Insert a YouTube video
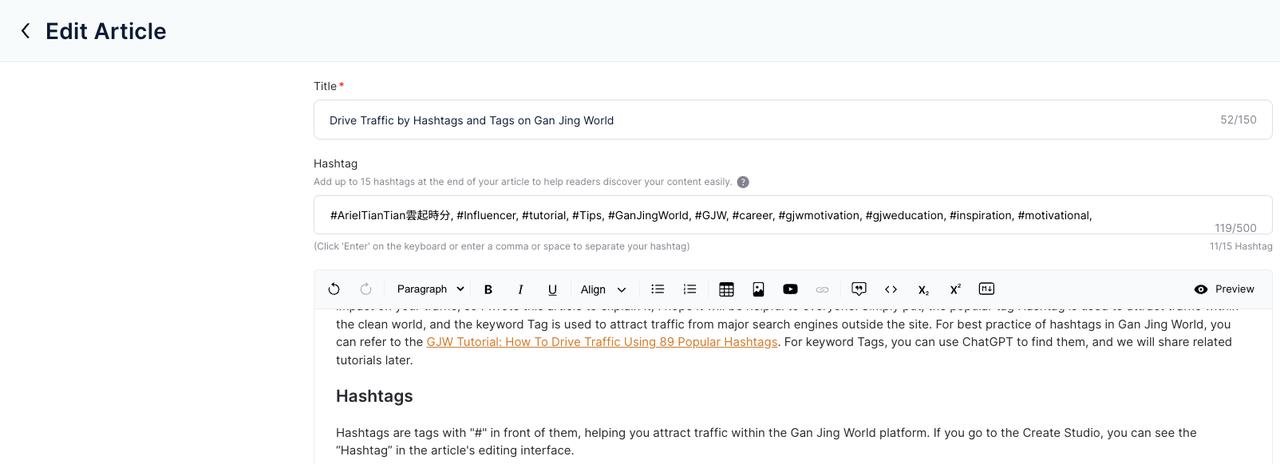 tap(790, 289)
